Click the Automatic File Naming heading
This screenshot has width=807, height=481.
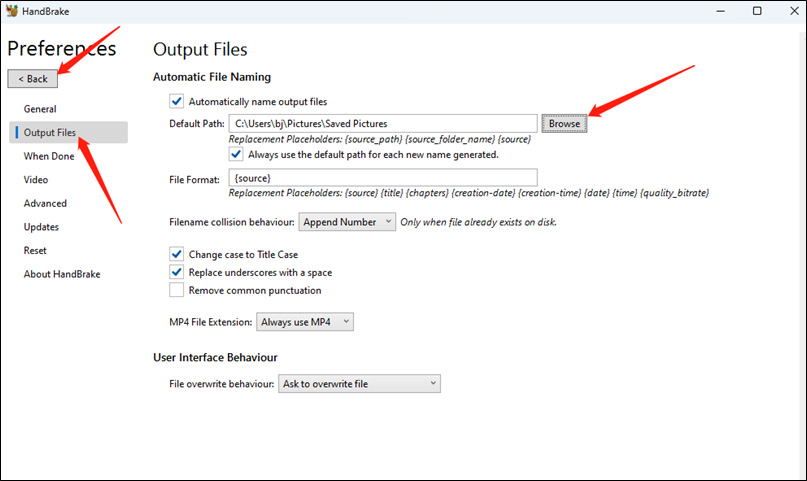coord(212,77)
